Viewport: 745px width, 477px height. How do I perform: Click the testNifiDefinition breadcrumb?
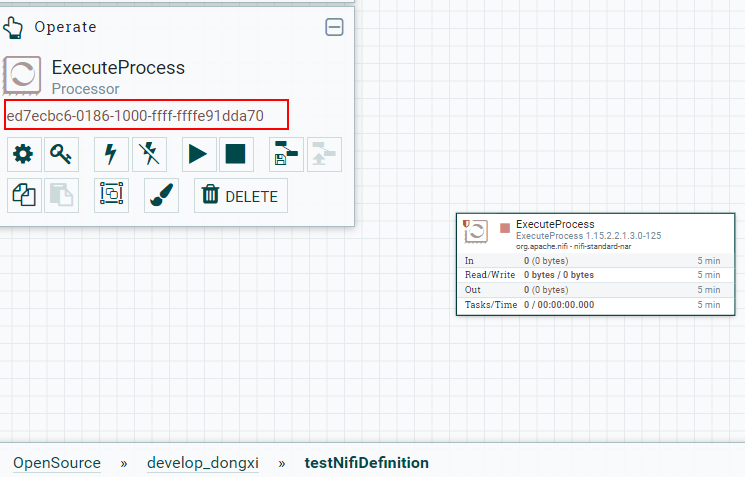click(x=367, y=463)
